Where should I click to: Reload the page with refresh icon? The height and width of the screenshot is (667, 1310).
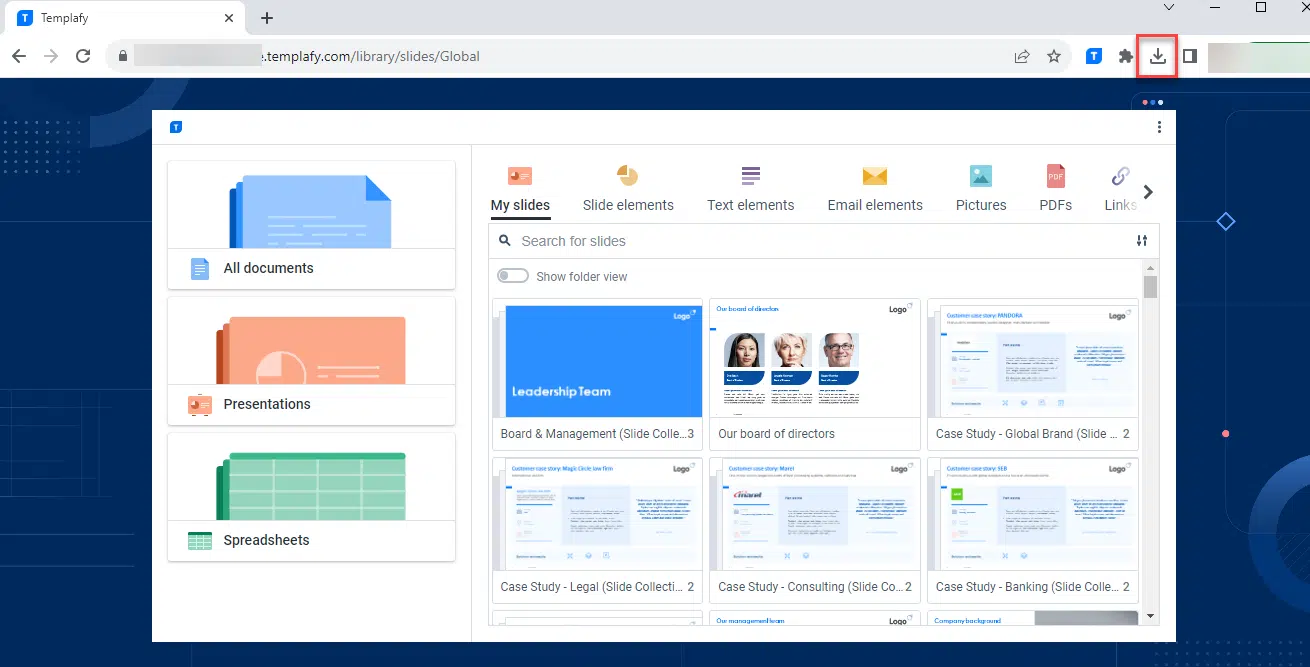pos(83,56)
